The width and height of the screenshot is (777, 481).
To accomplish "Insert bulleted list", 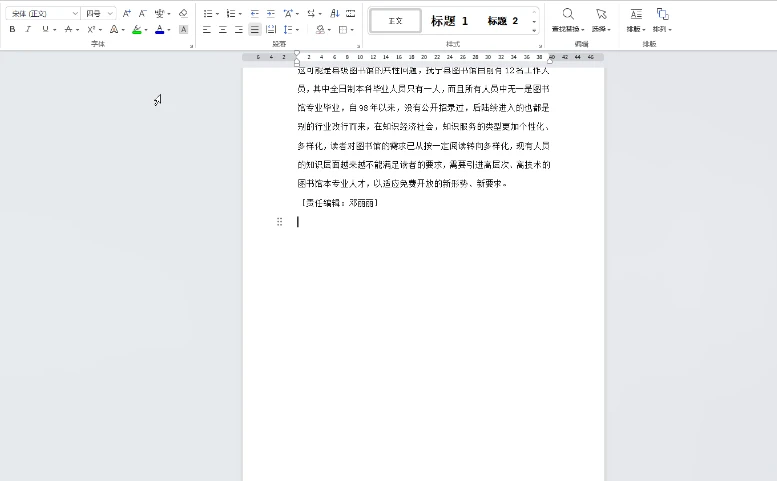I will tap(208, 13).
